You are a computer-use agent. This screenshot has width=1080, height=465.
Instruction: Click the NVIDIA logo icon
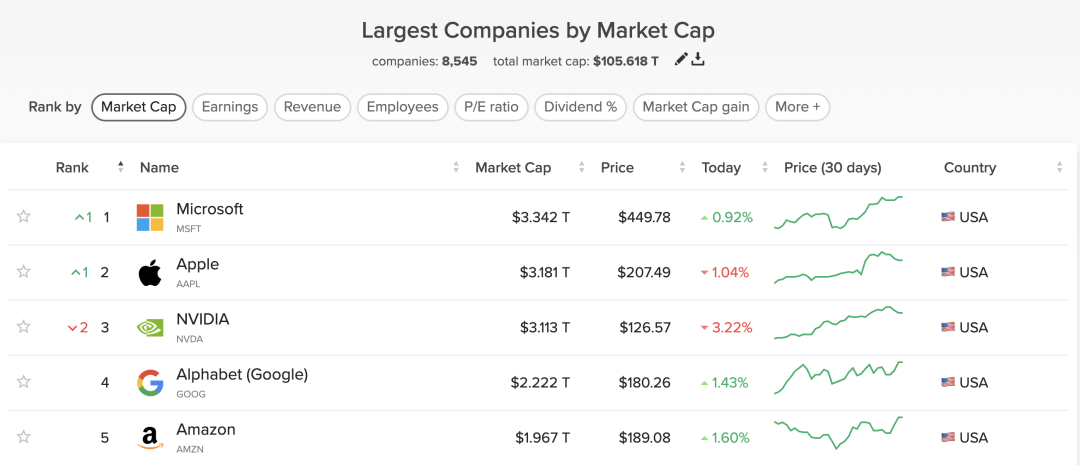(150, 328)
